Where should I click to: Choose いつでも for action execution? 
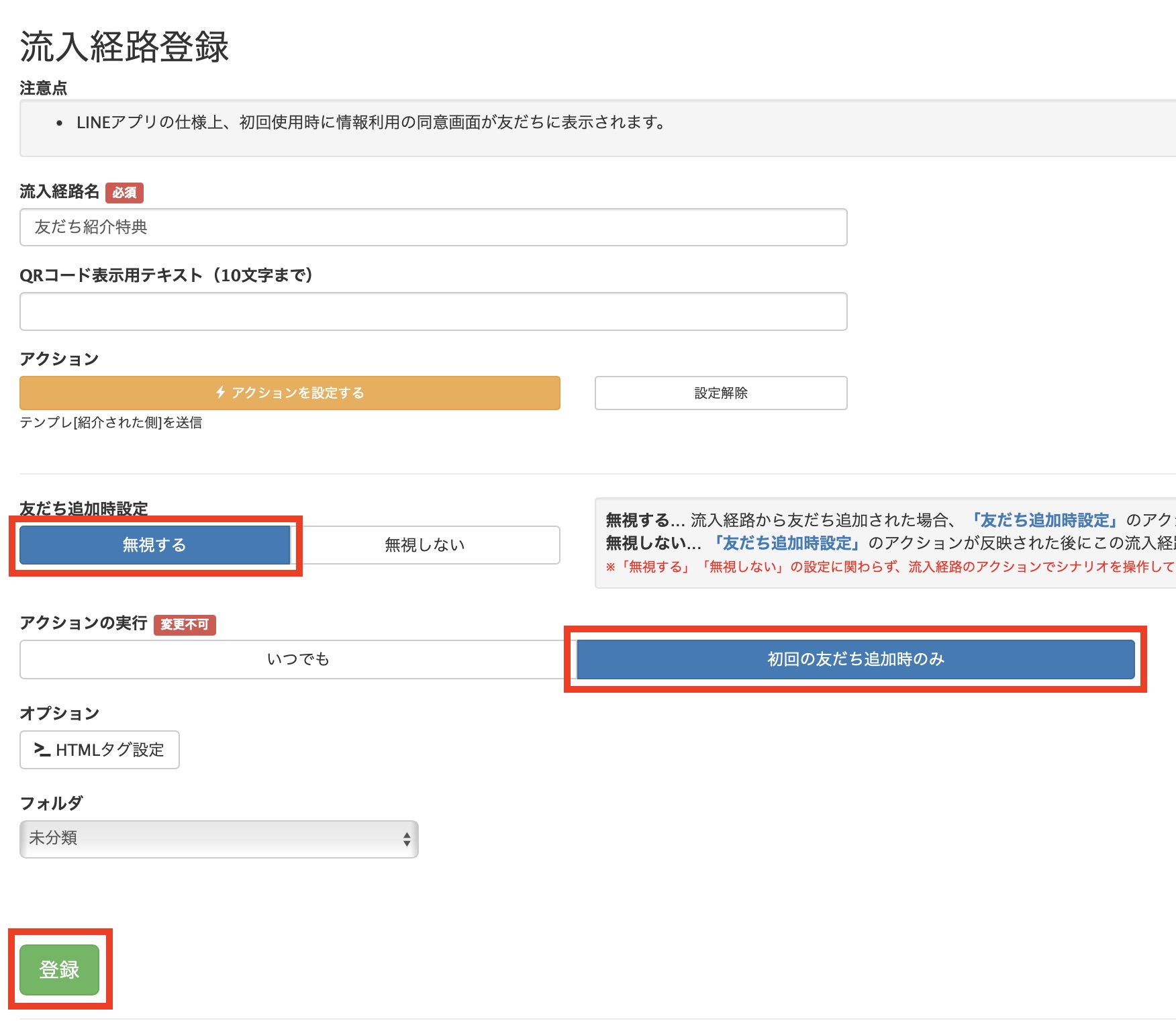pos(297,659)
